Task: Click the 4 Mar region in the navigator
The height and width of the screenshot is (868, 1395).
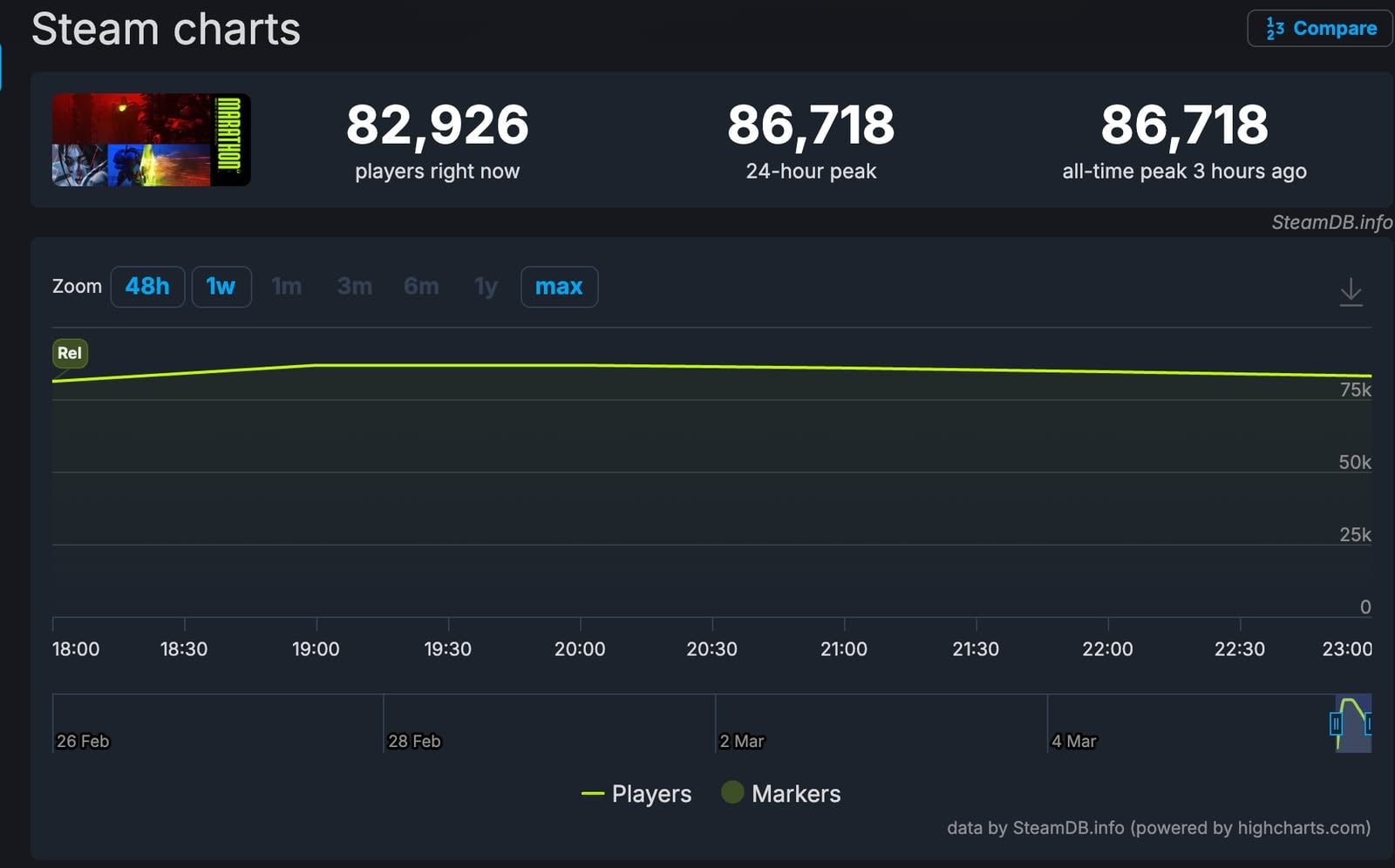Action: [x=1074, y=741]
